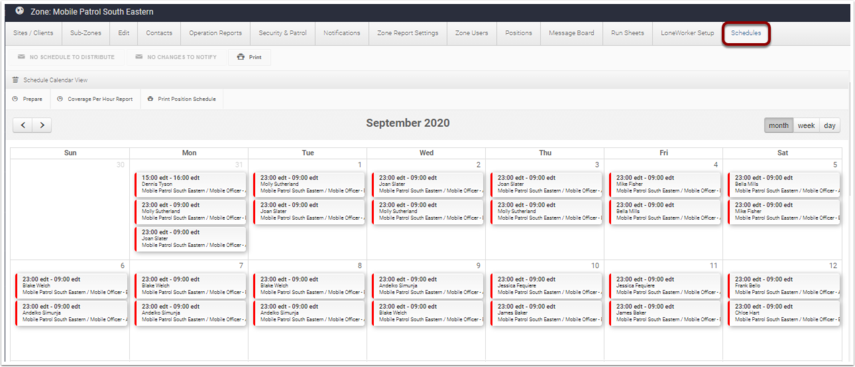
Task: Switch to Security & Patrol tab
Action: point(282,33)
